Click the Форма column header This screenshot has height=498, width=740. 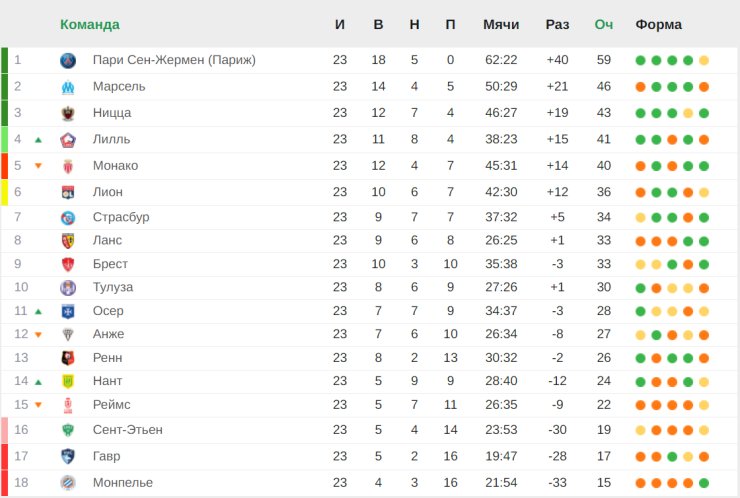click(x=658, y=24)
